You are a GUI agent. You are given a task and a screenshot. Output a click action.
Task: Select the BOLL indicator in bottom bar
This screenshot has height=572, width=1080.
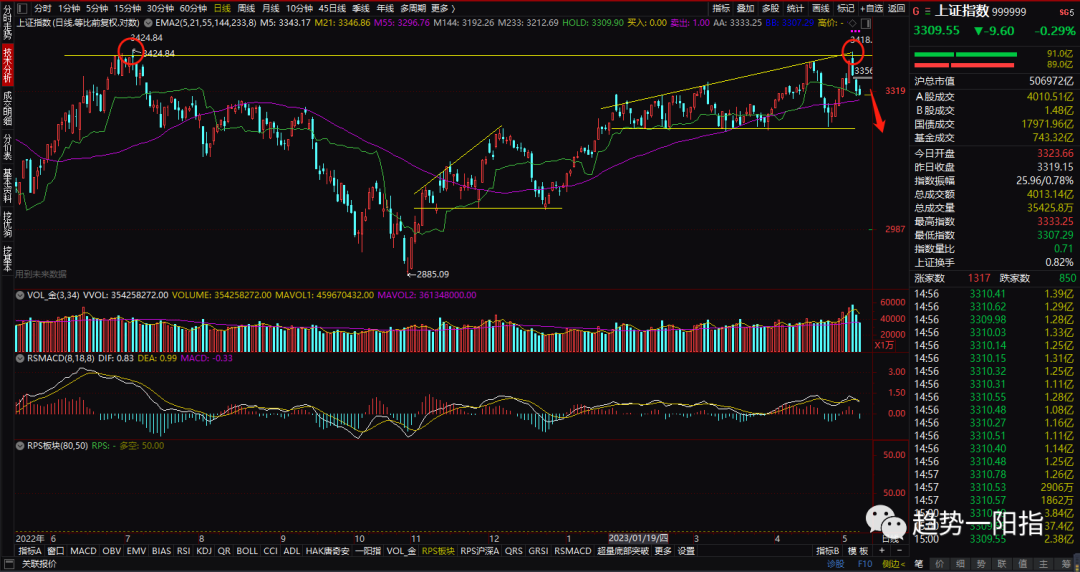(x=247, y=551)
